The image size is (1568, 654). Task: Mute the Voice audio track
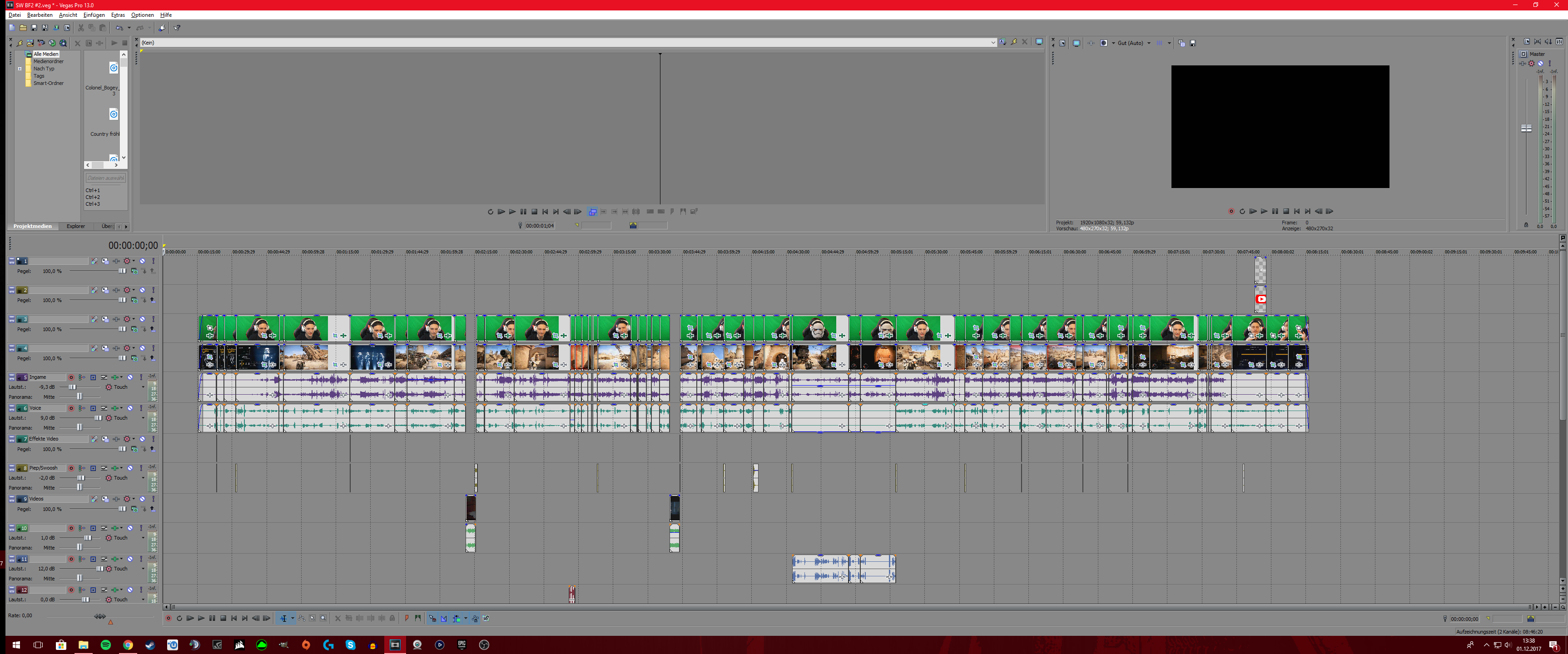tap(130, 408)
